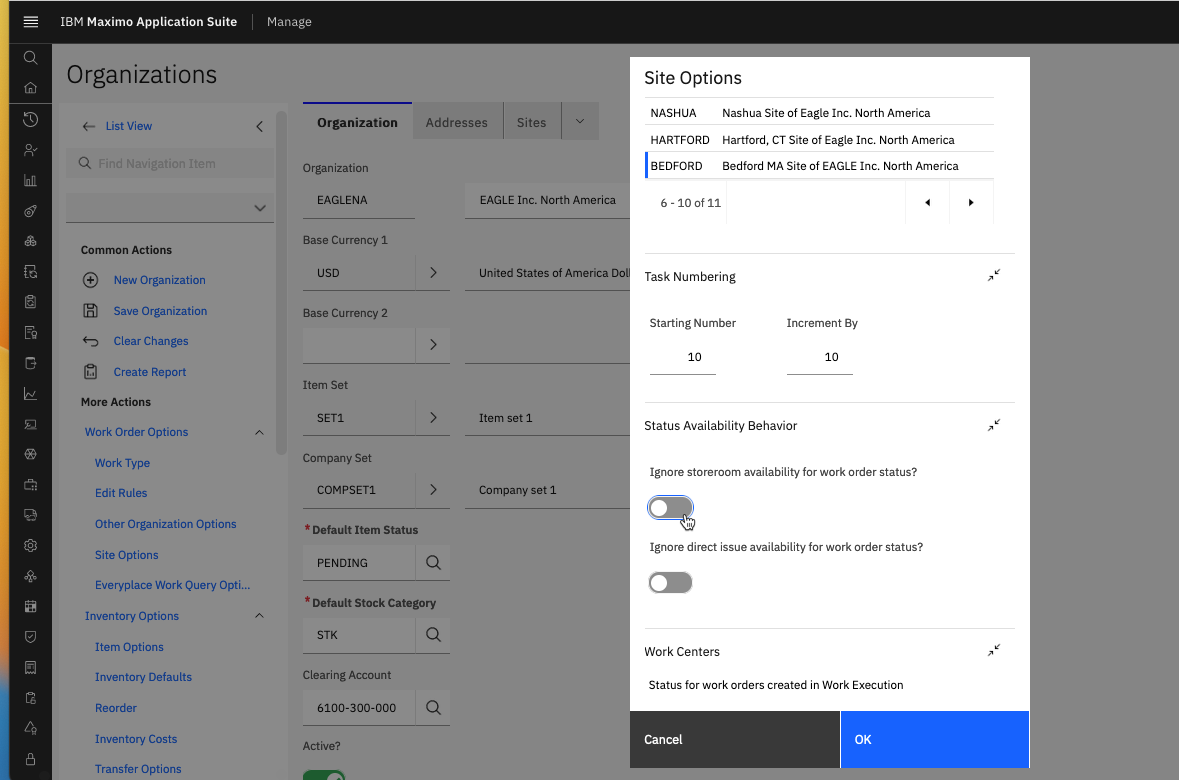1179x780 pixels.
Task: Switch to the Sites tab
Action: point(531,122)
